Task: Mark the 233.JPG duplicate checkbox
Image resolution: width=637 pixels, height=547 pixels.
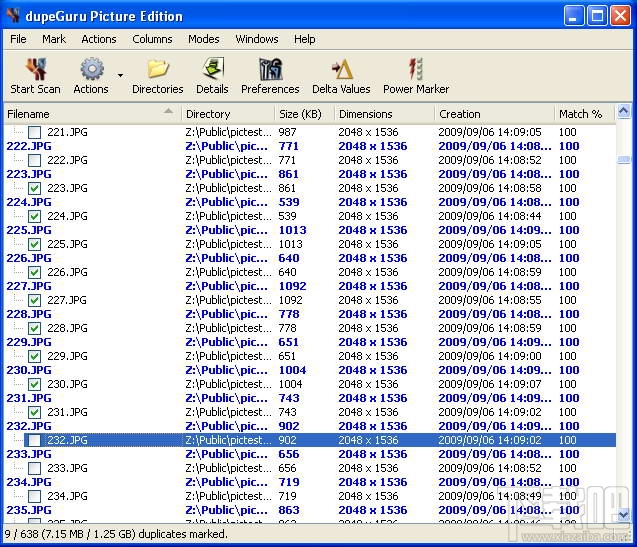Action: (x=35, y=468)
